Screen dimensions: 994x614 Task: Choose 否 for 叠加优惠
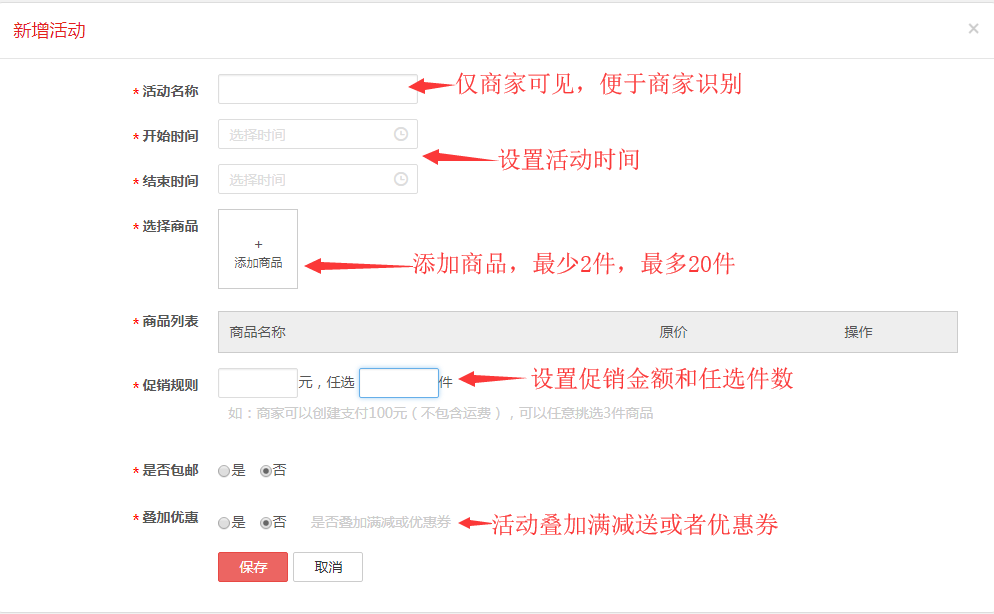pos(265,523)
